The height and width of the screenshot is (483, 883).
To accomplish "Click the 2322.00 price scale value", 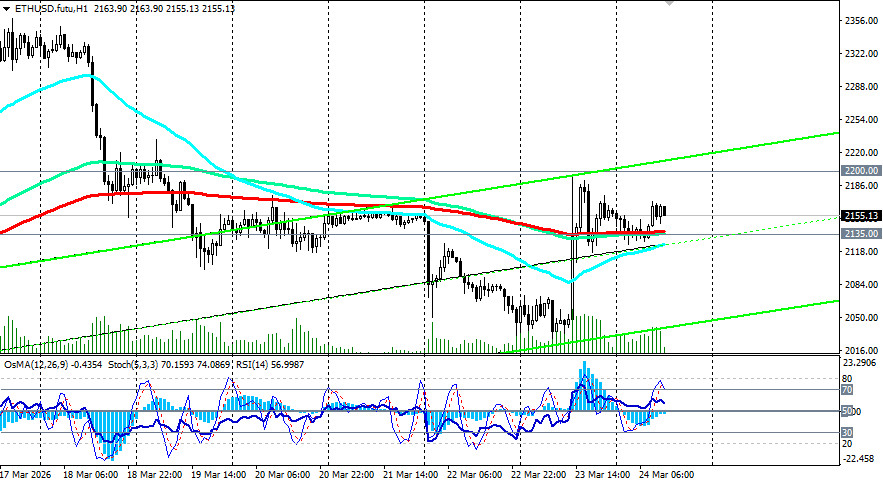I will coord(862,53).
